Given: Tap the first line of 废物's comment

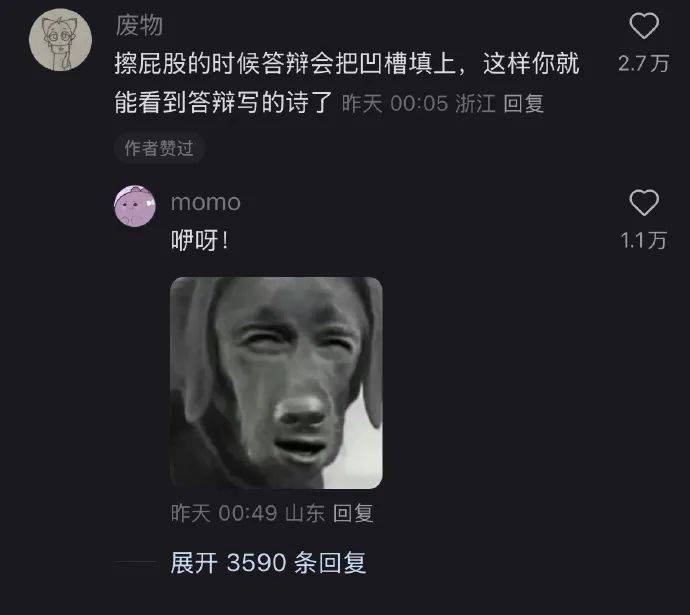Looking at the screenshot, I should click(347, 64).
